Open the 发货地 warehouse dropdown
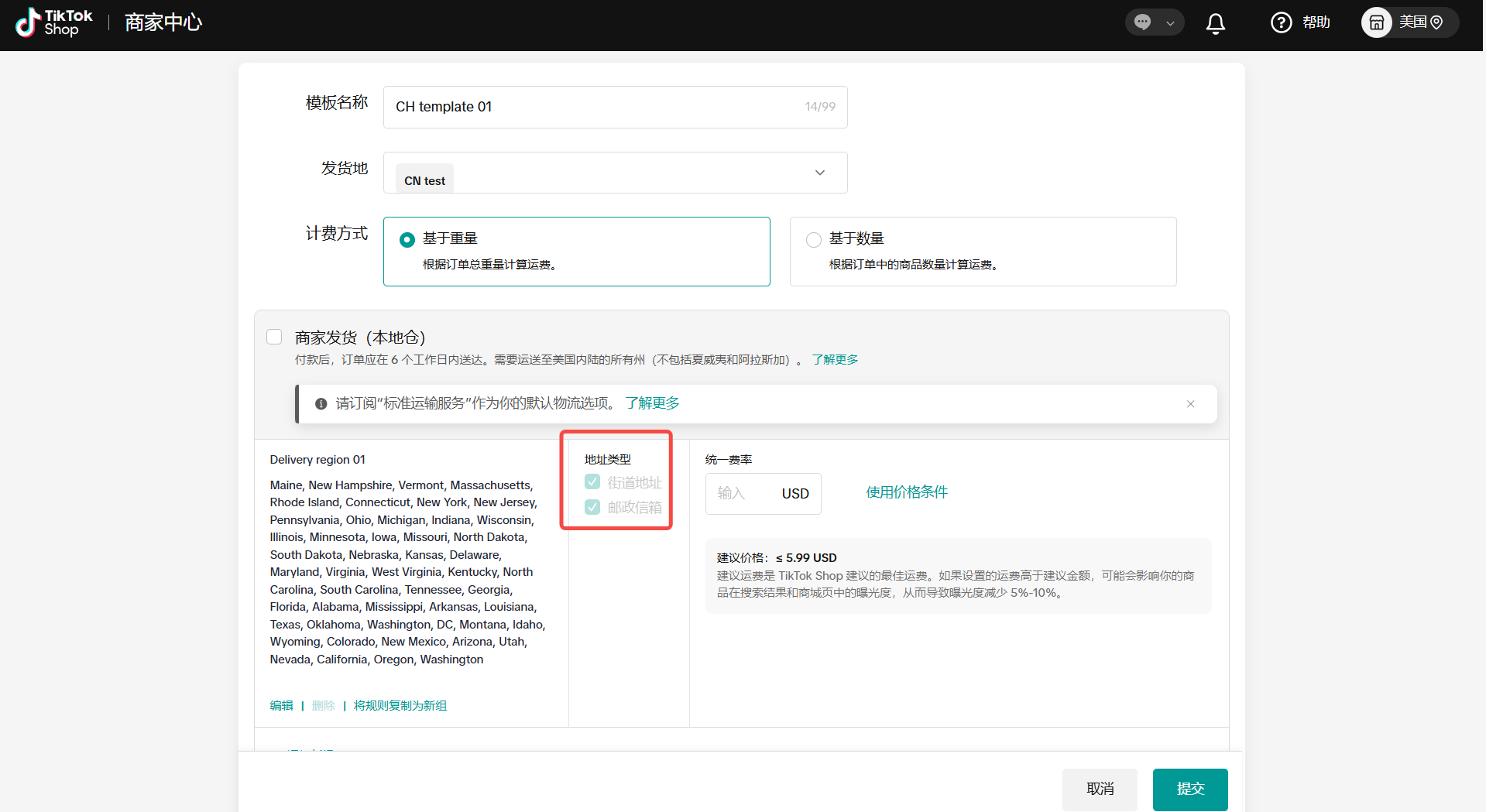 pyautogui.click(x=819, y=173)
